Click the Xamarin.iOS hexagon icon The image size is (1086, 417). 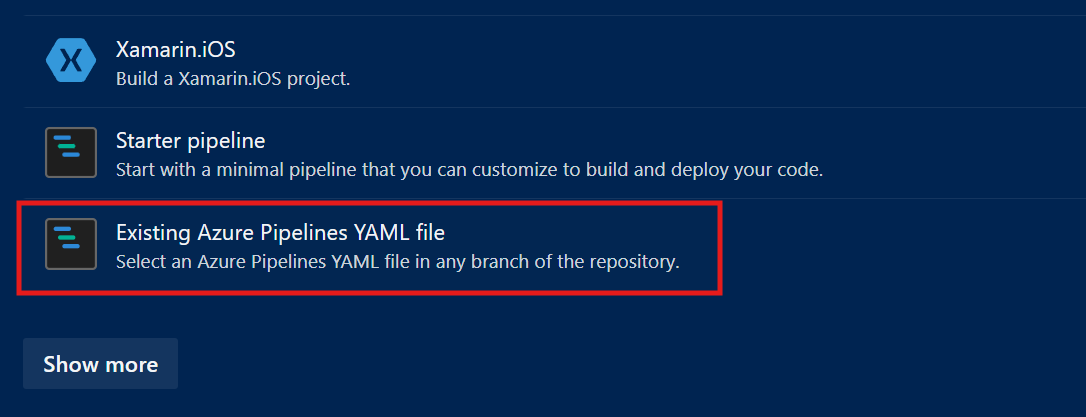pyautogui.click(x=70, y=61)
